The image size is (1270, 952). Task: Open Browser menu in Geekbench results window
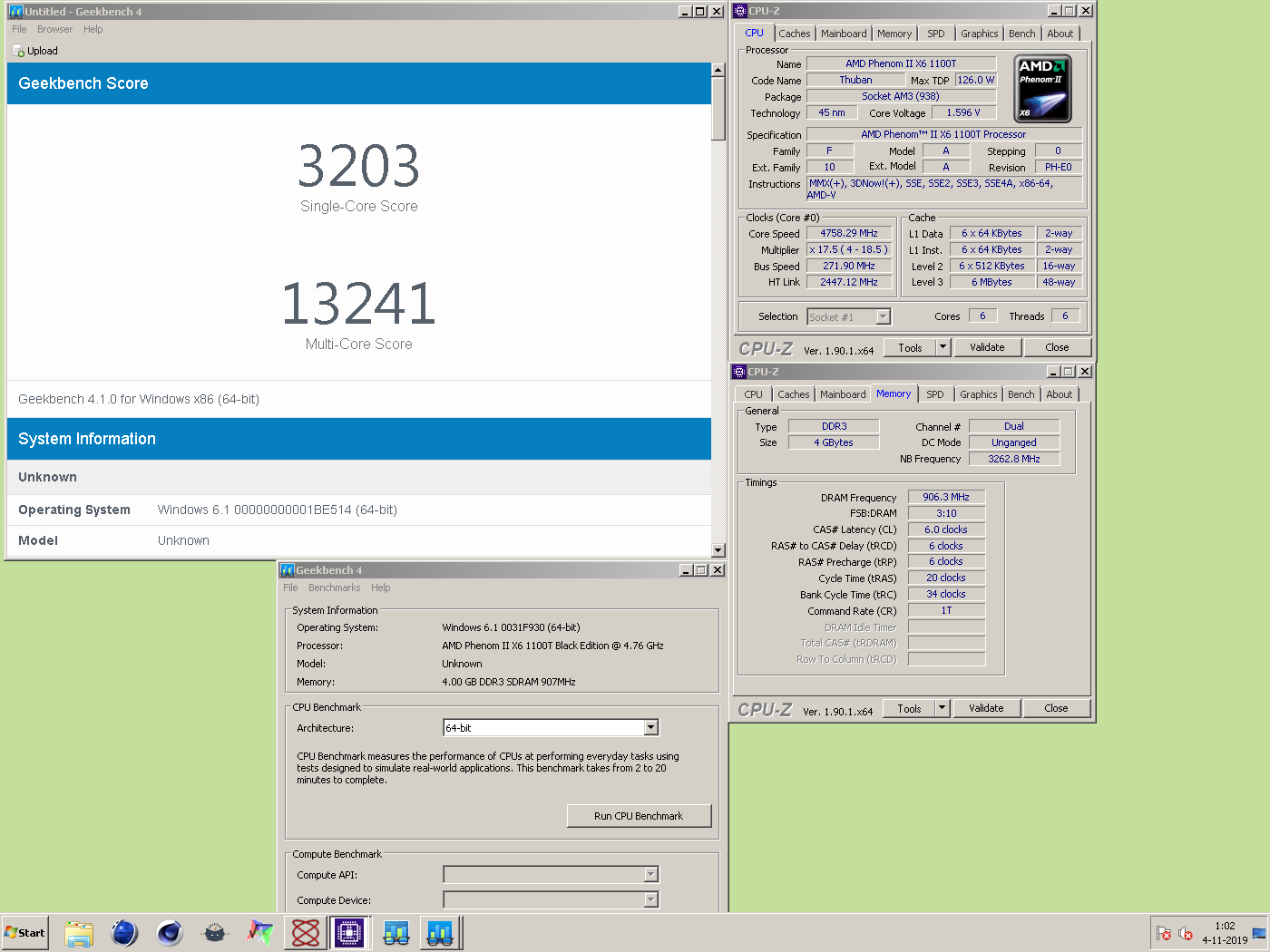(x=54, y=29)
